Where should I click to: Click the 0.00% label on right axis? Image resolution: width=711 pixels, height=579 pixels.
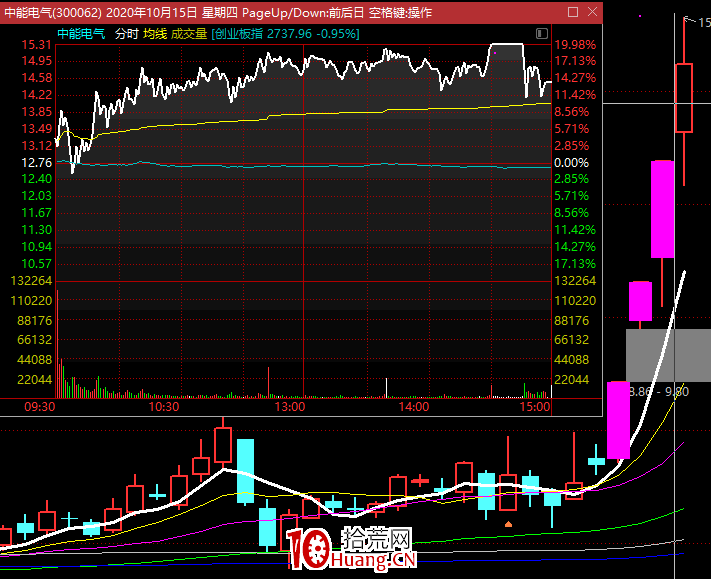(571, 162)
